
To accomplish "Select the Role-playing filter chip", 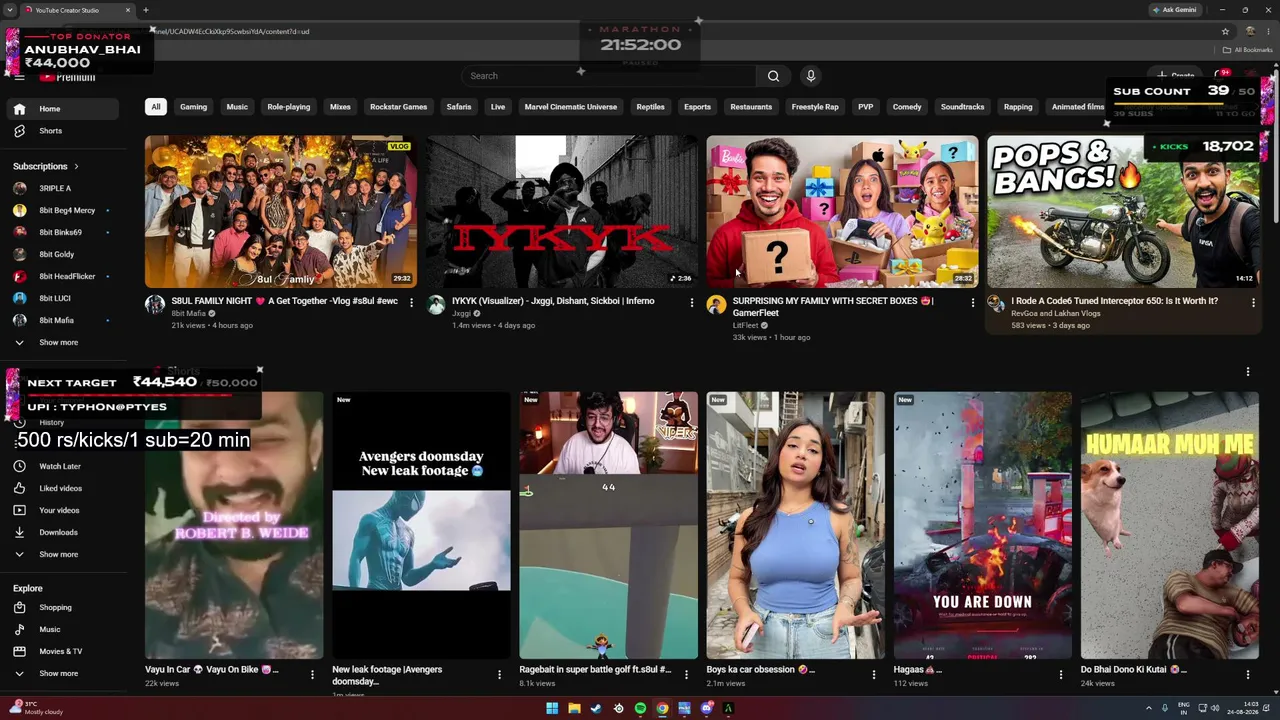I will point(289,107).
